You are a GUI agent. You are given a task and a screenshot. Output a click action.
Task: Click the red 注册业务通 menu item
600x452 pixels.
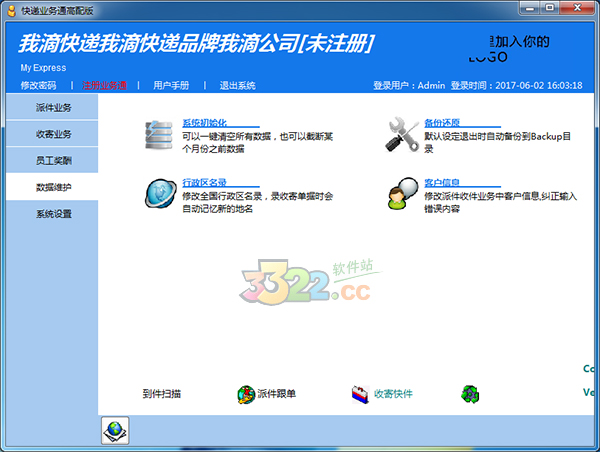(x=104, y=85)
